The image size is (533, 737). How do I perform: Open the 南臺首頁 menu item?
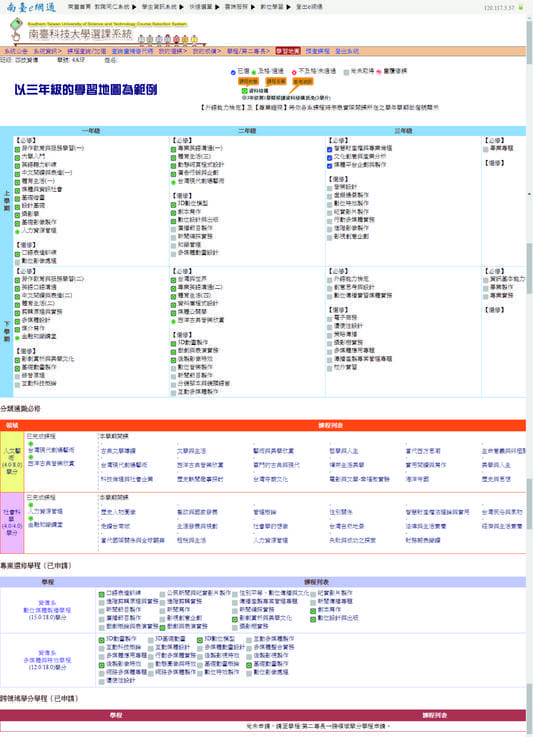[78, 7]
